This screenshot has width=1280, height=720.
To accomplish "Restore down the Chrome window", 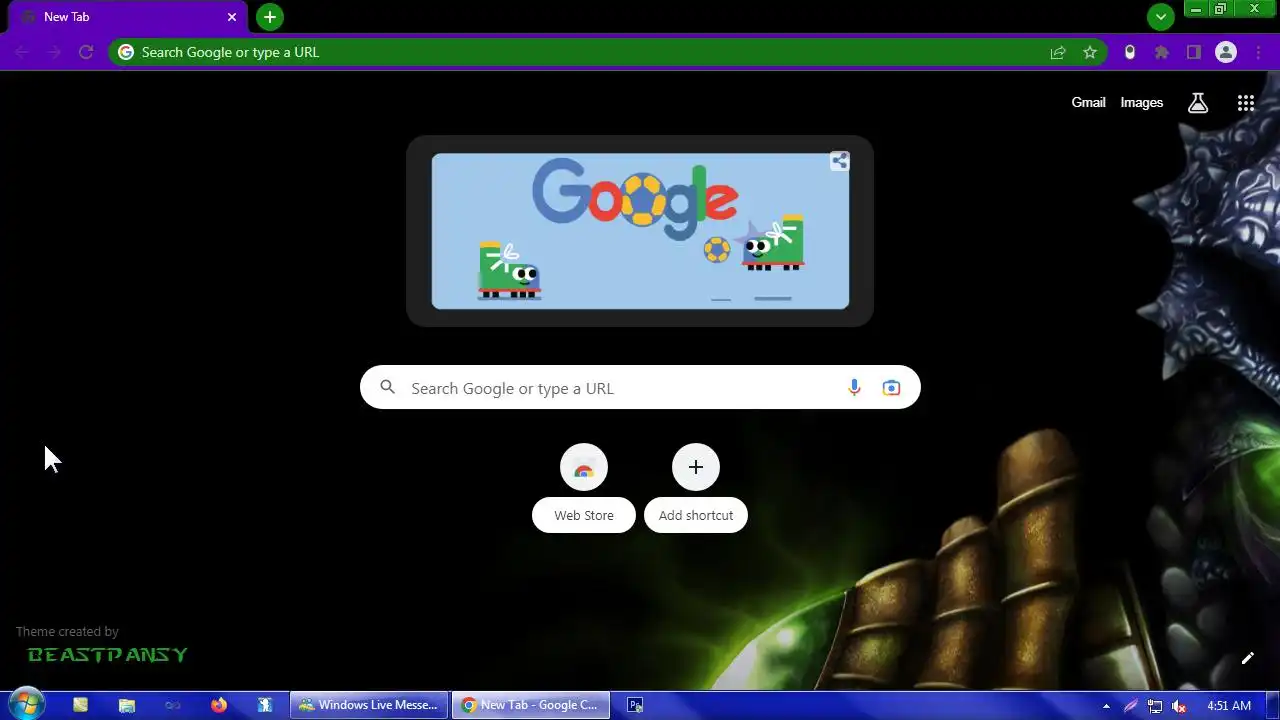I will (x=1221, y=8).
